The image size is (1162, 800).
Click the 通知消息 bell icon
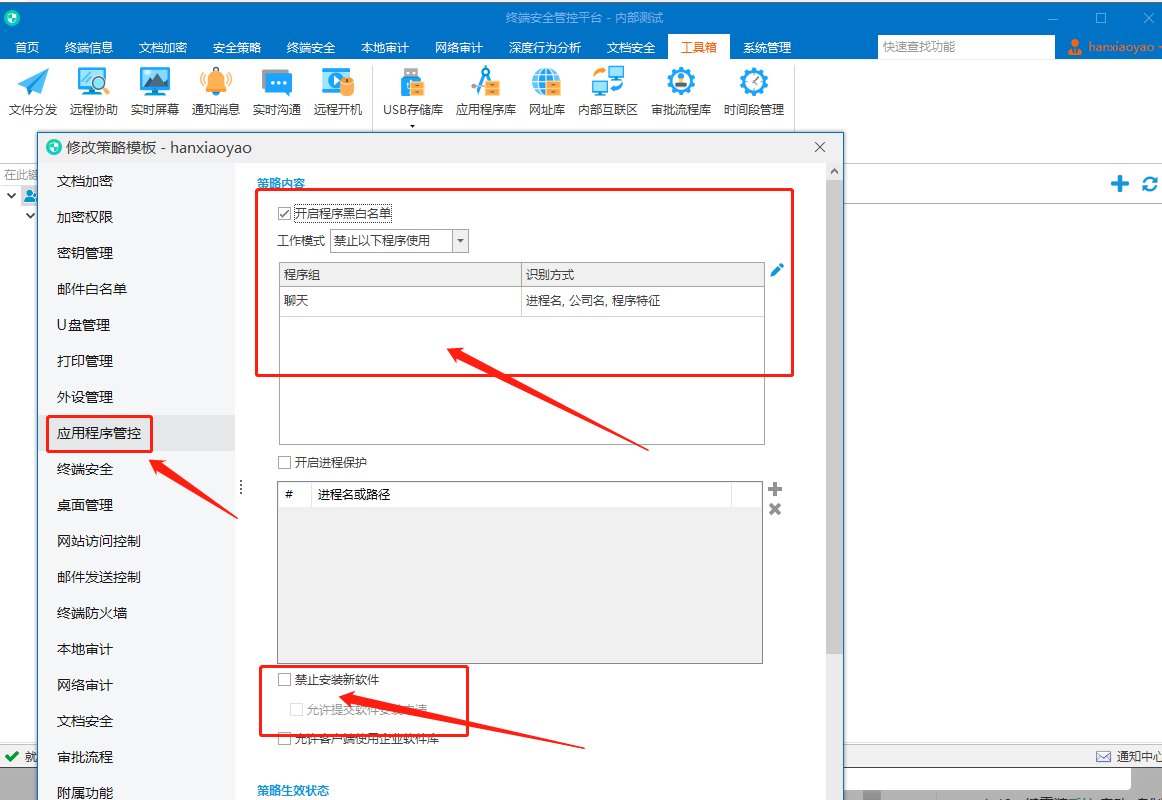[x=216, y=92]
